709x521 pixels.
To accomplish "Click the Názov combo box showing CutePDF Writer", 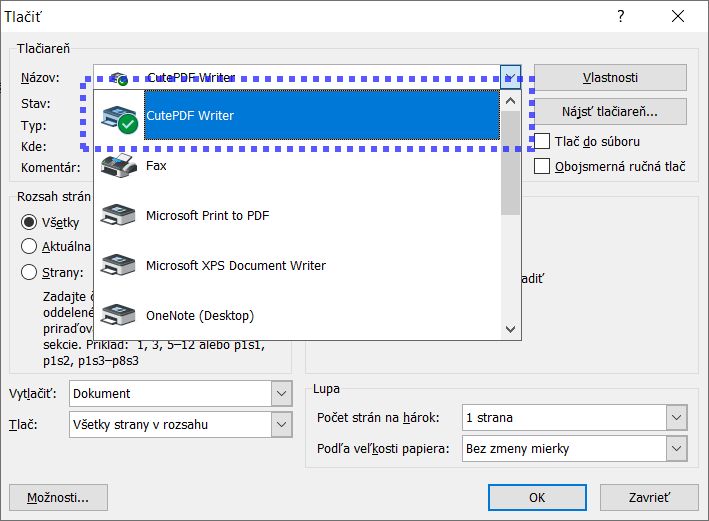I will 307,77.
